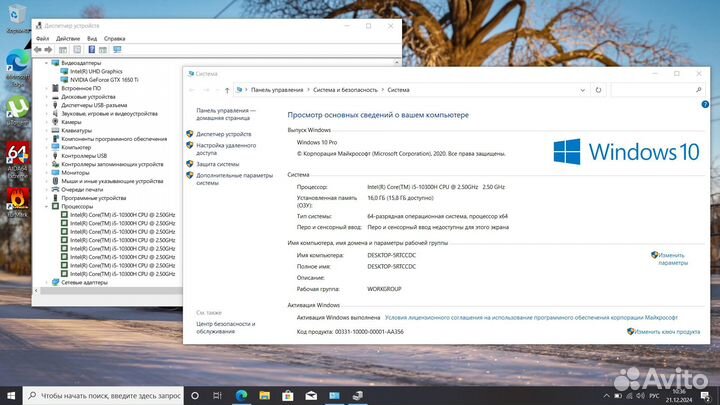Click the refresh button next to address bar
The width and height of the screenshot is (720, 405).
tap(598, 90)
